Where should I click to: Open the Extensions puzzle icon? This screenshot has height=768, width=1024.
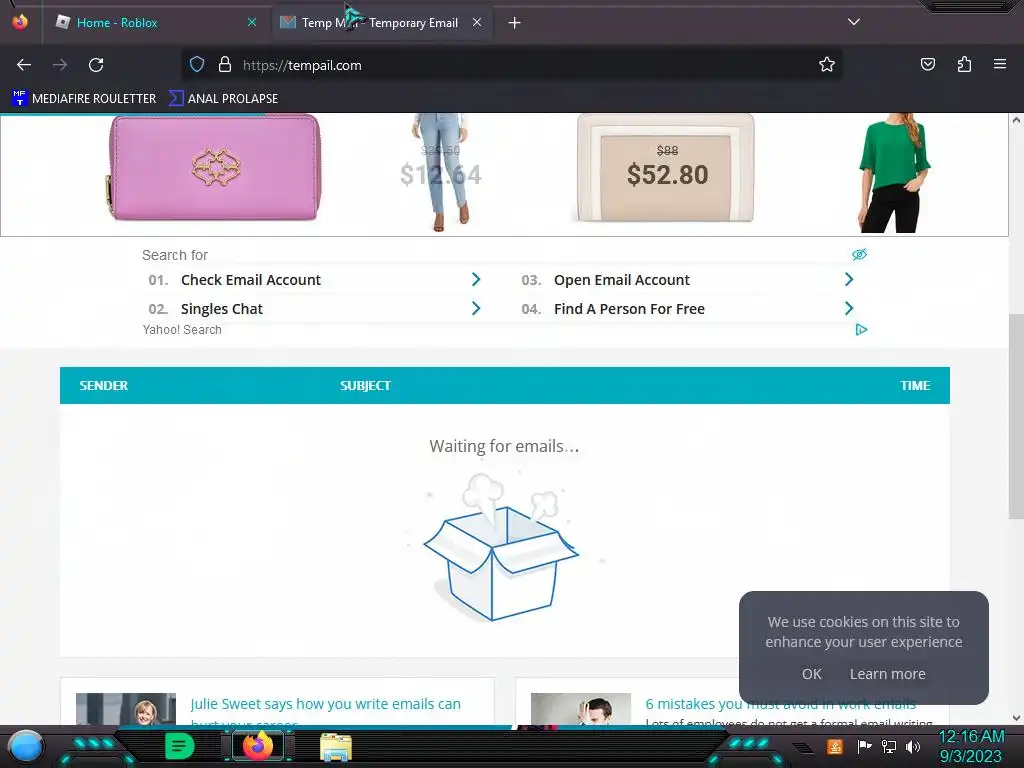tap(964, 64)
